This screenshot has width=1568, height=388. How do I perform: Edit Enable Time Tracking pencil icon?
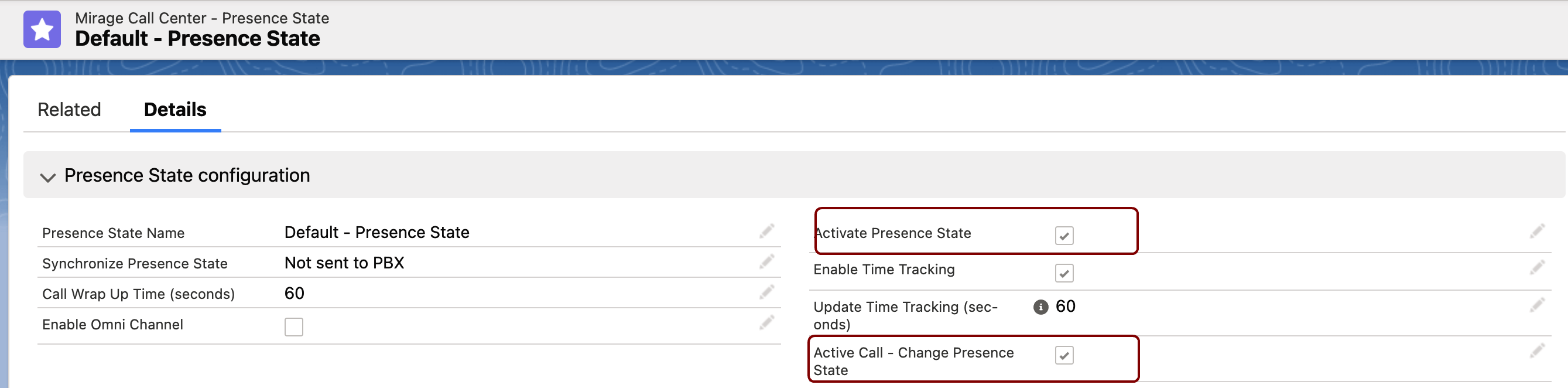pos(1537,267)
